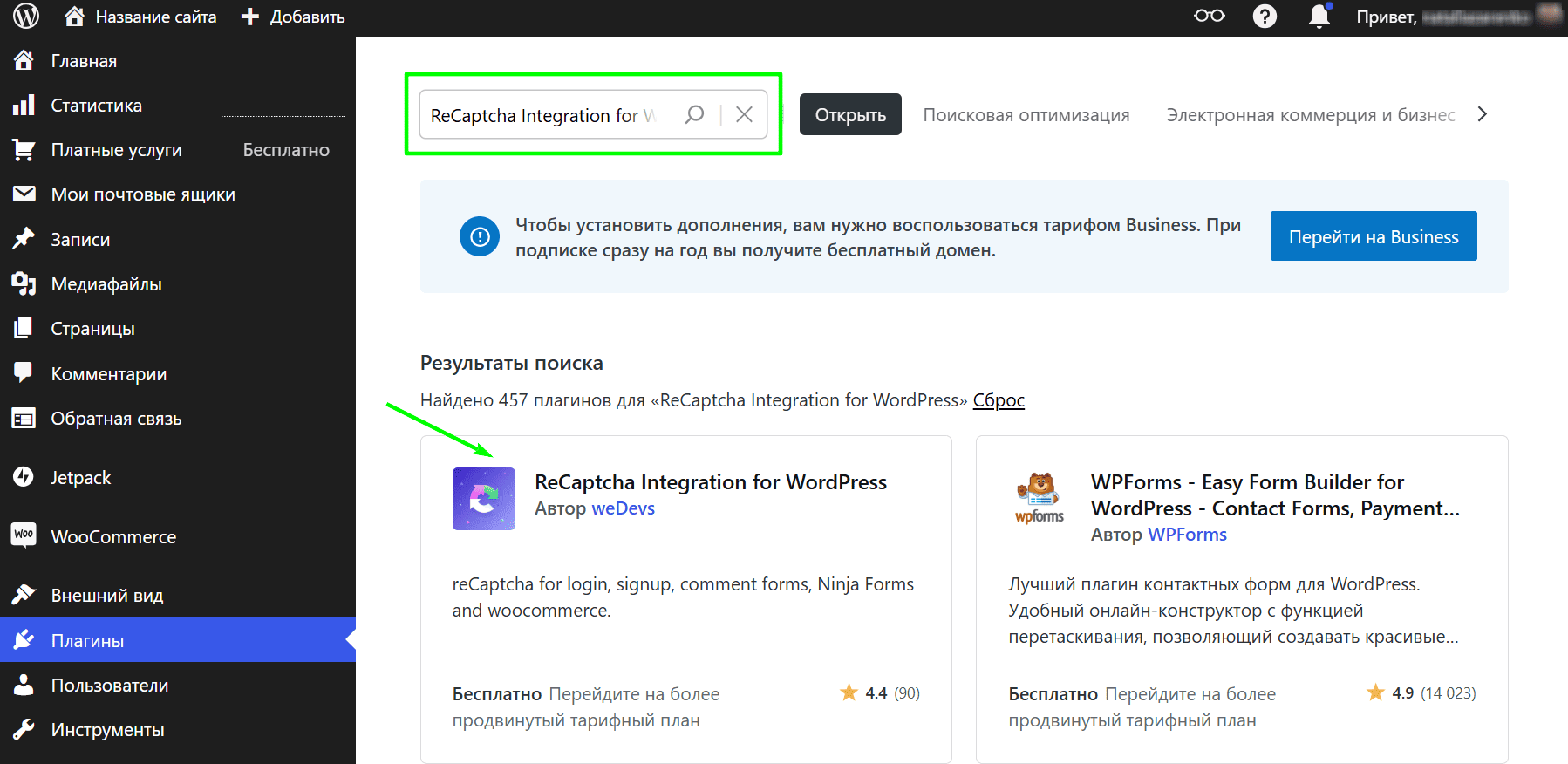
Task: Open the Добавить plus menu
Action: [250, 17]
